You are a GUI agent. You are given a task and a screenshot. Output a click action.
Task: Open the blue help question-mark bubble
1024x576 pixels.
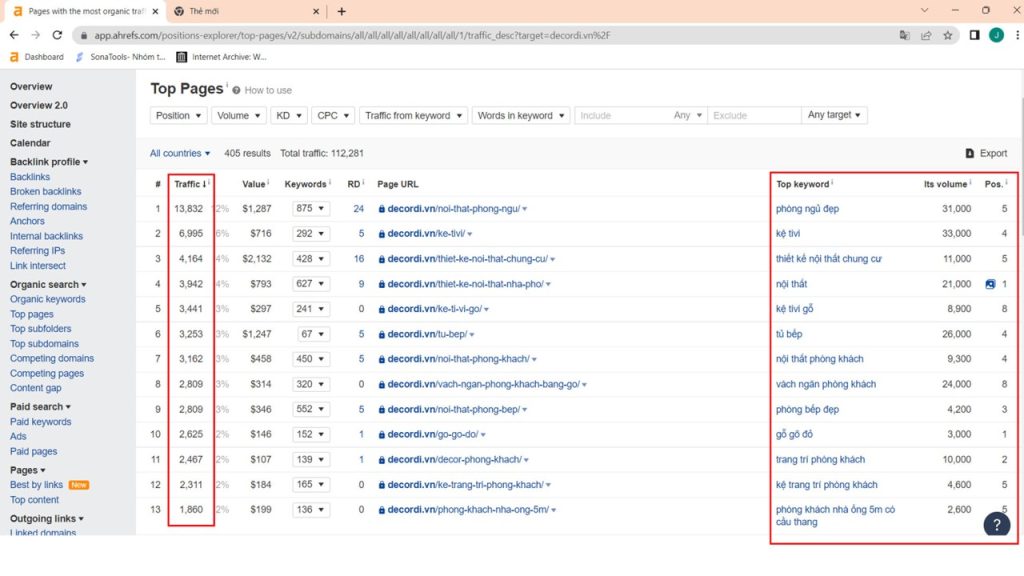(x=997, y=524)
